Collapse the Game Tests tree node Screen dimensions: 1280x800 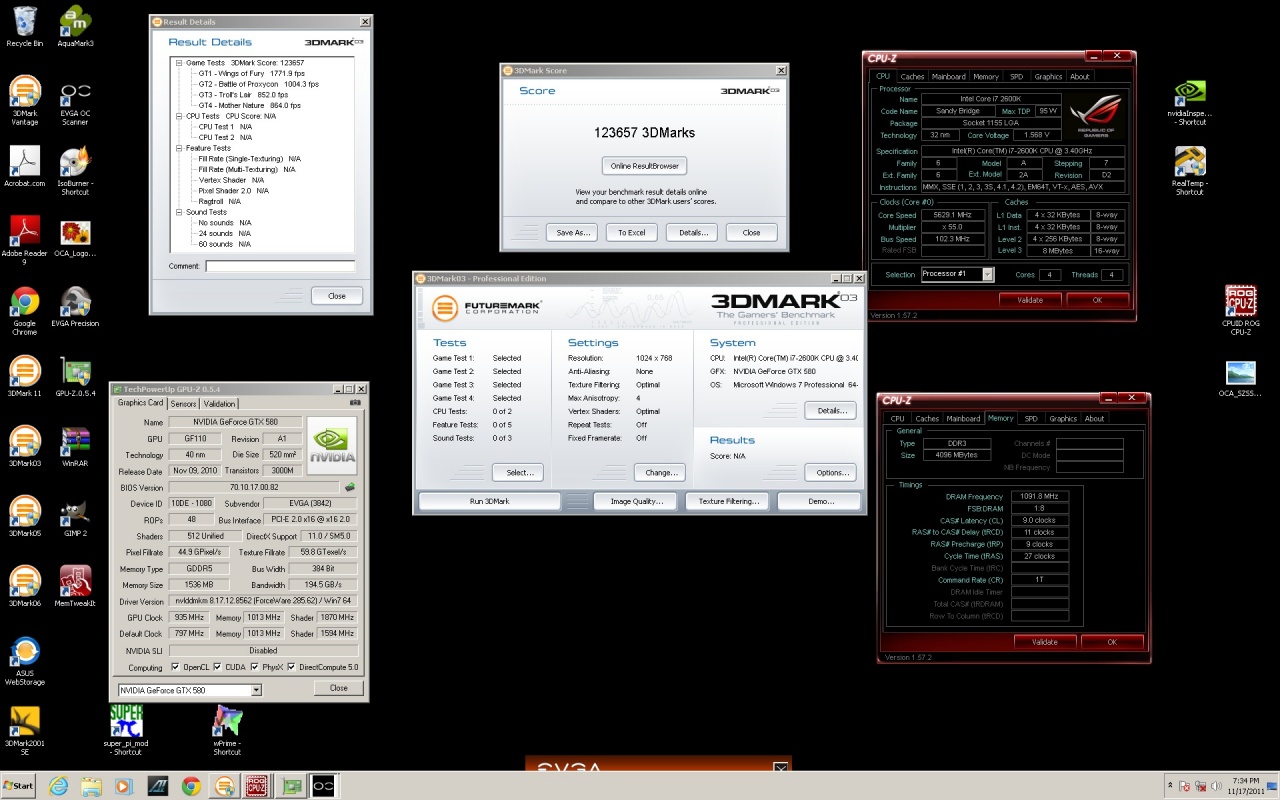[179, 63]
